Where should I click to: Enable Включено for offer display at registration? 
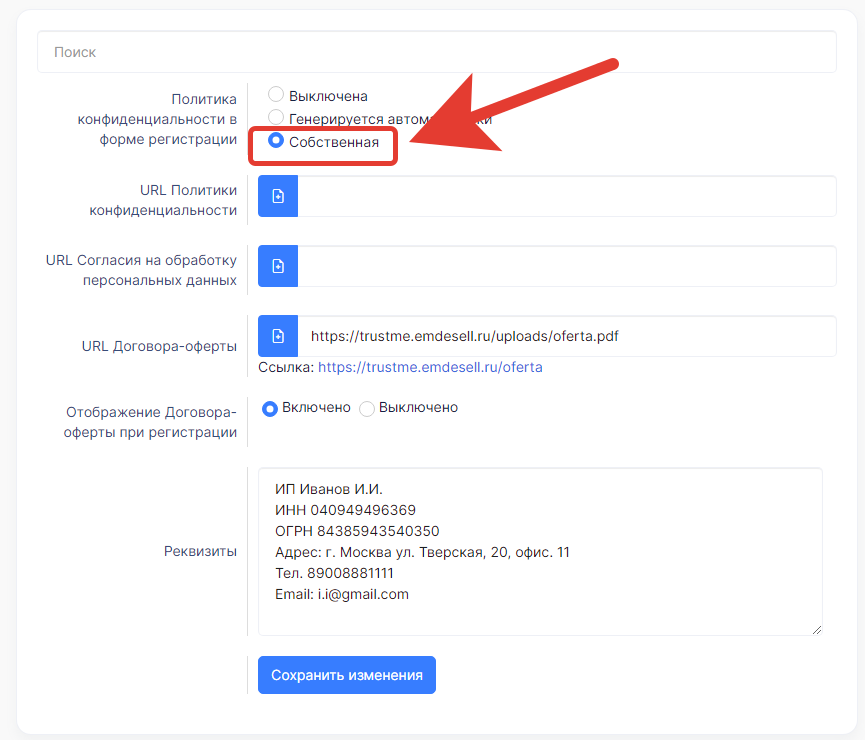click(x=269, y=408)
